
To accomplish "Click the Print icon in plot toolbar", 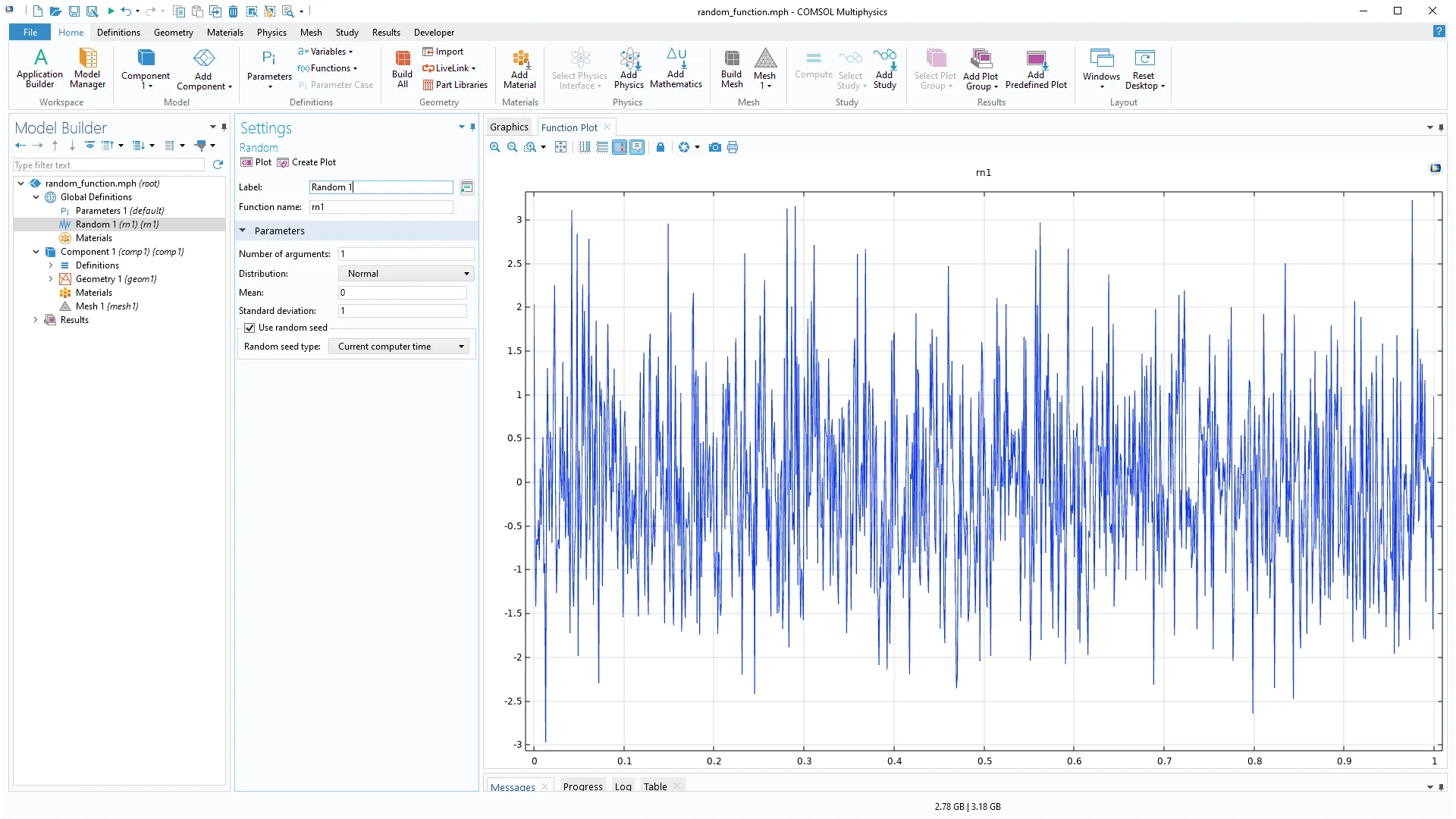I will pos(733,147).
